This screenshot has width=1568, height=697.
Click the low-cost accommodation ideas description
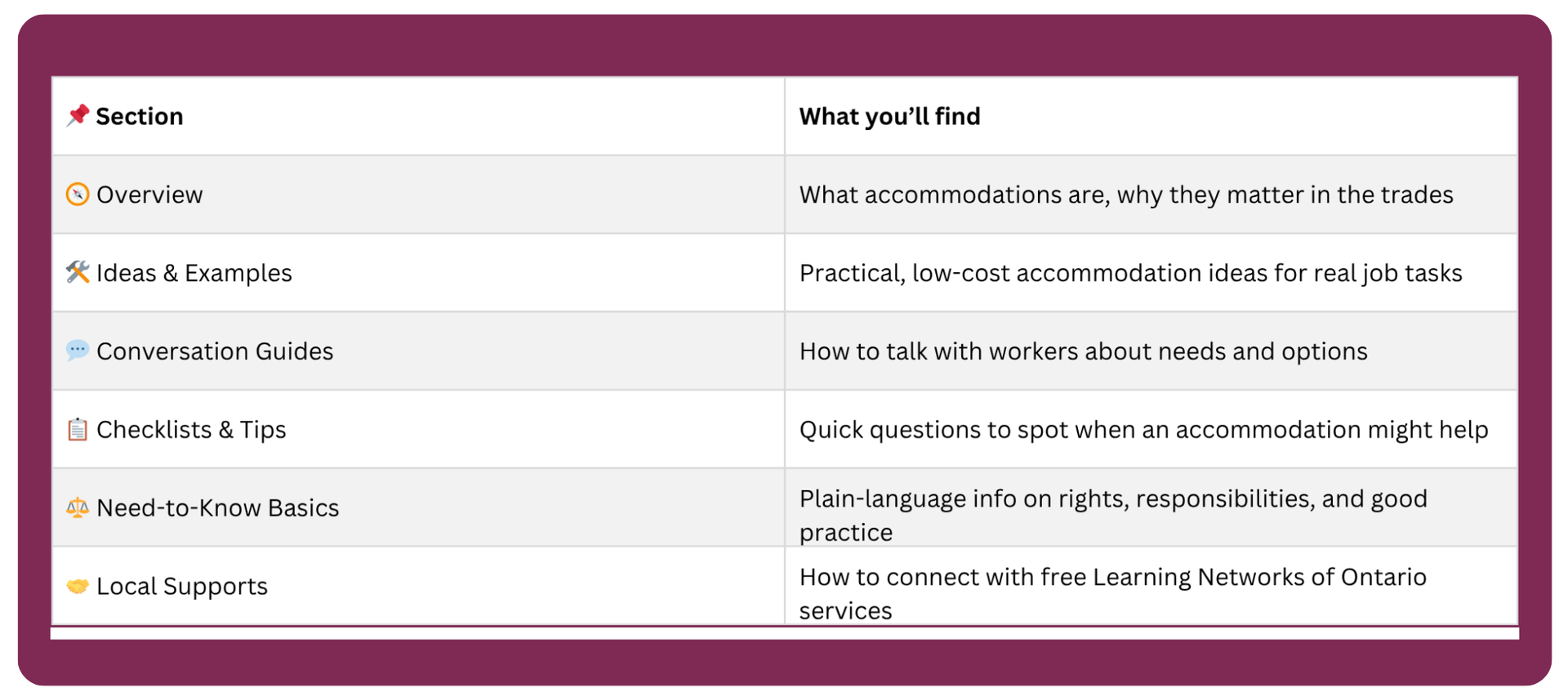(1130, 273)
